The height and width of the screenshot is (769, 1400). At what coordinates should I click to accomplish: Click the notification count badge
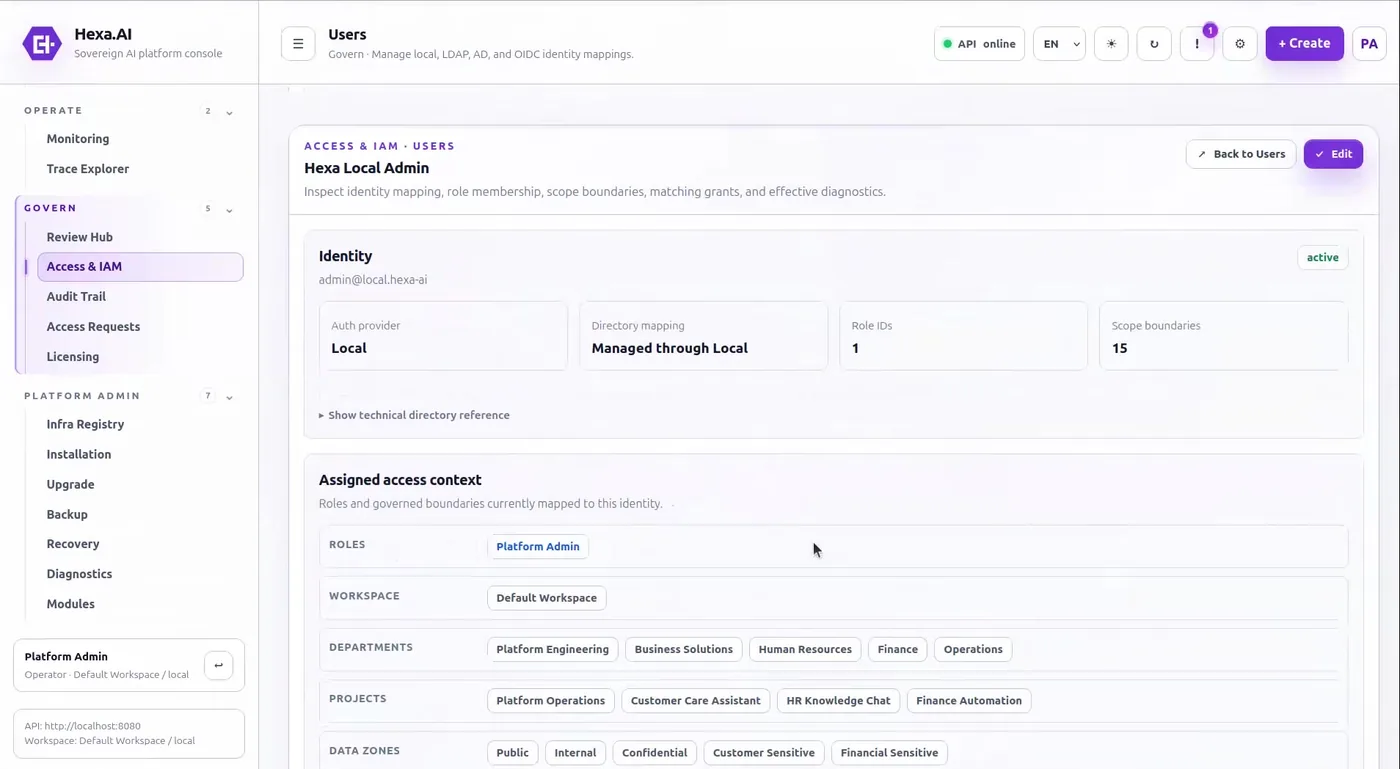point(1210,31)
